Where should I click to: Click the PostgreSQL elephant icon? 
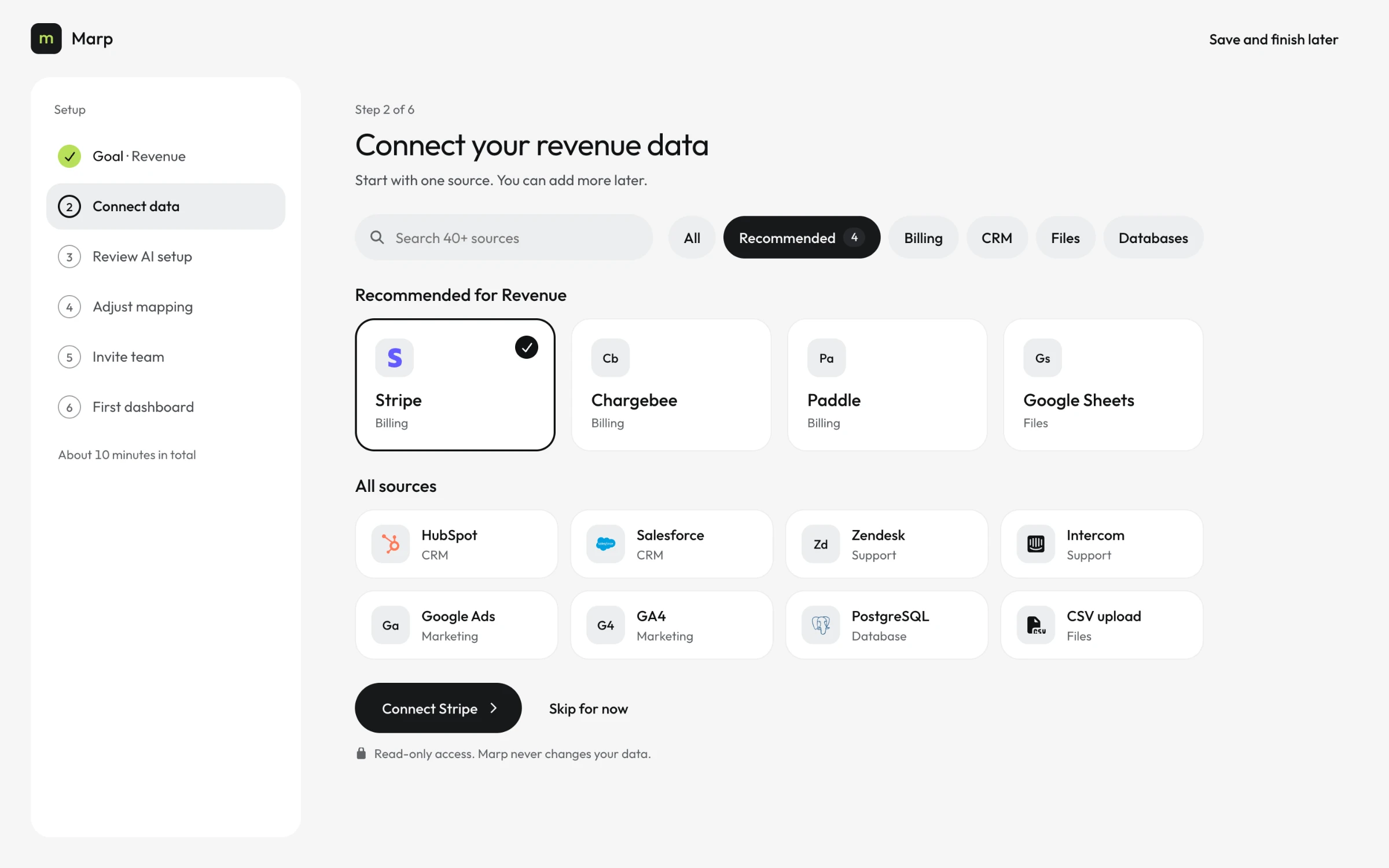point(821,625)
